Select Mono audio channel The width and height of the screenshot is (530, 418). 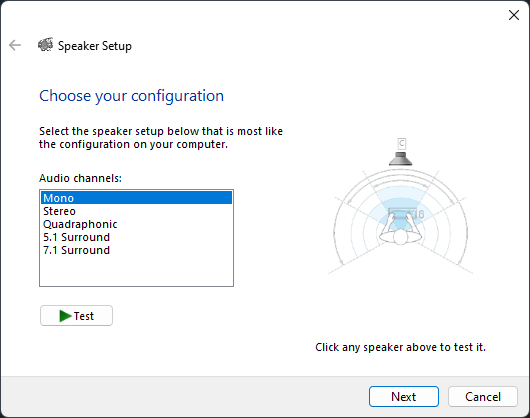coord(137,198)
